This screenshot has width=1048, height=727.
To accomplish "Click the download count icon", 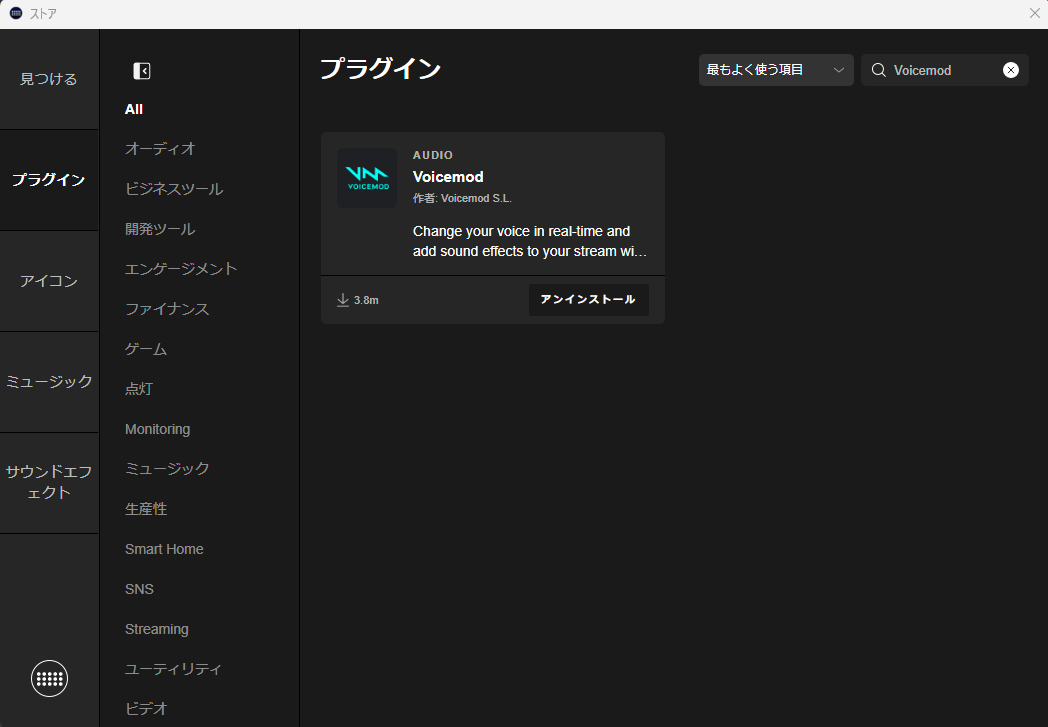I will tap(343, 300).
